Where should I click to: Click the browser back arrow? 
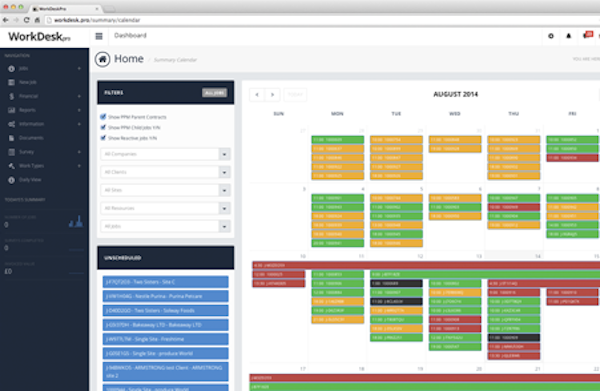pyautogui.click(x=6, y=20)
